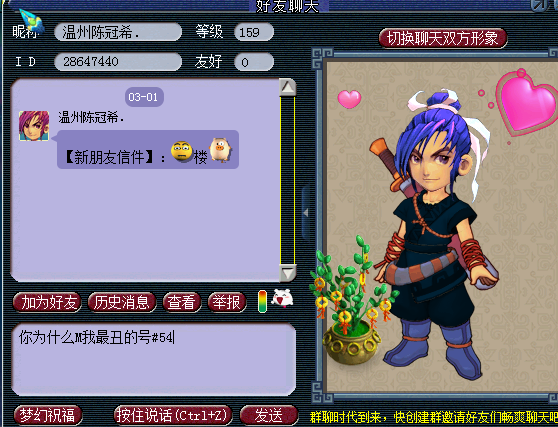Click the sender's avatar portrait in chat
The image size is (558, 427).
[x=34, y=126]
